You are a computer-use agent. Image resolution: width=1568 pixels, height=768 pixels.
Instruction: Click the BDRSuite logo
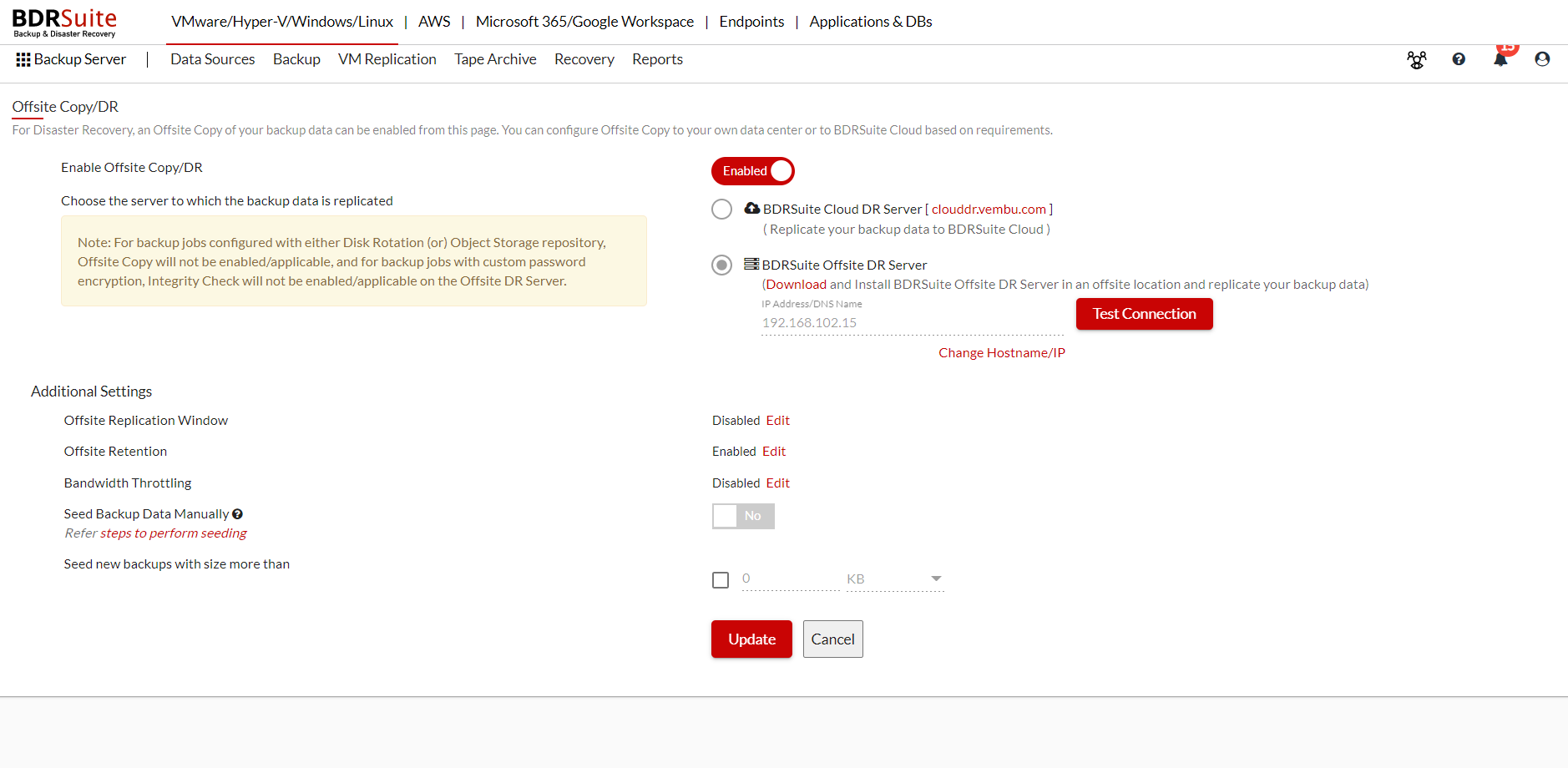pos(64,23)
